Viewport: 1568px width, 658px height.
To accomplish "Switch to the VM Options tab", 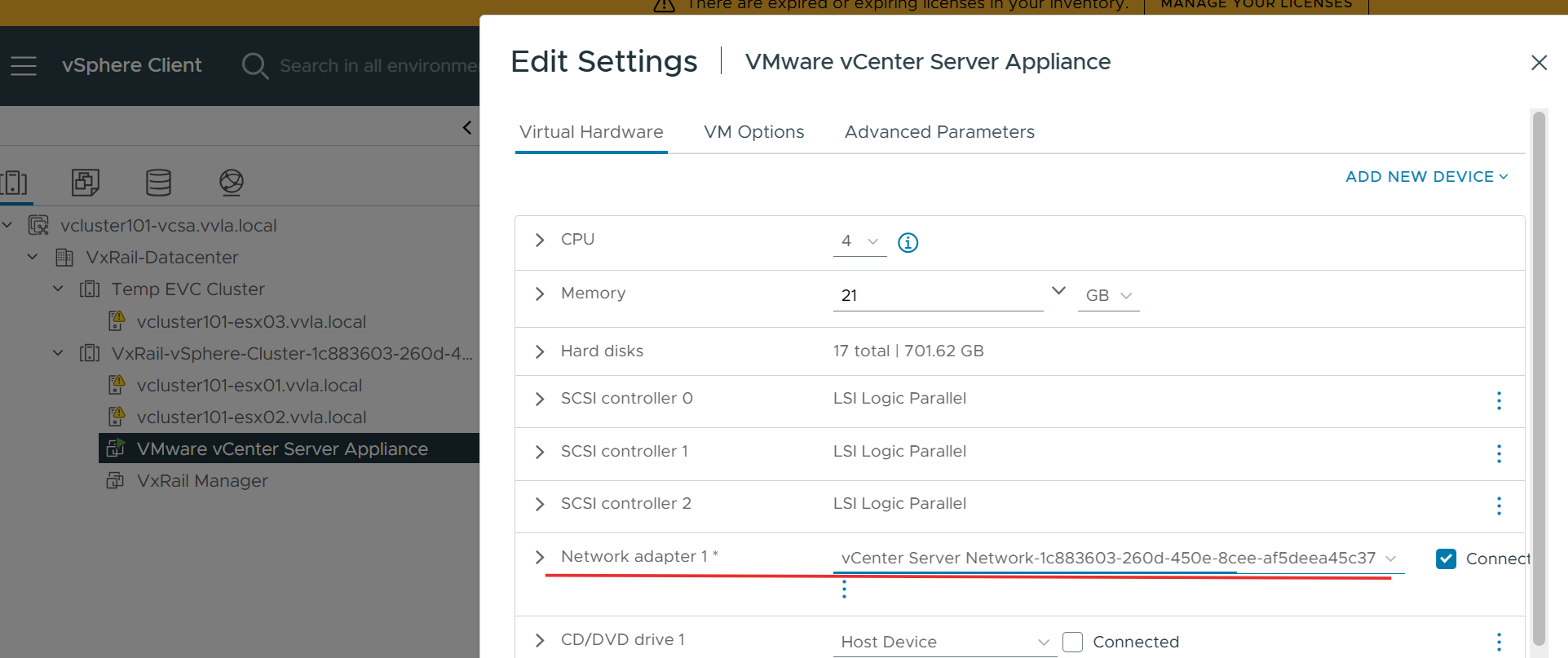I will [753, 132].
